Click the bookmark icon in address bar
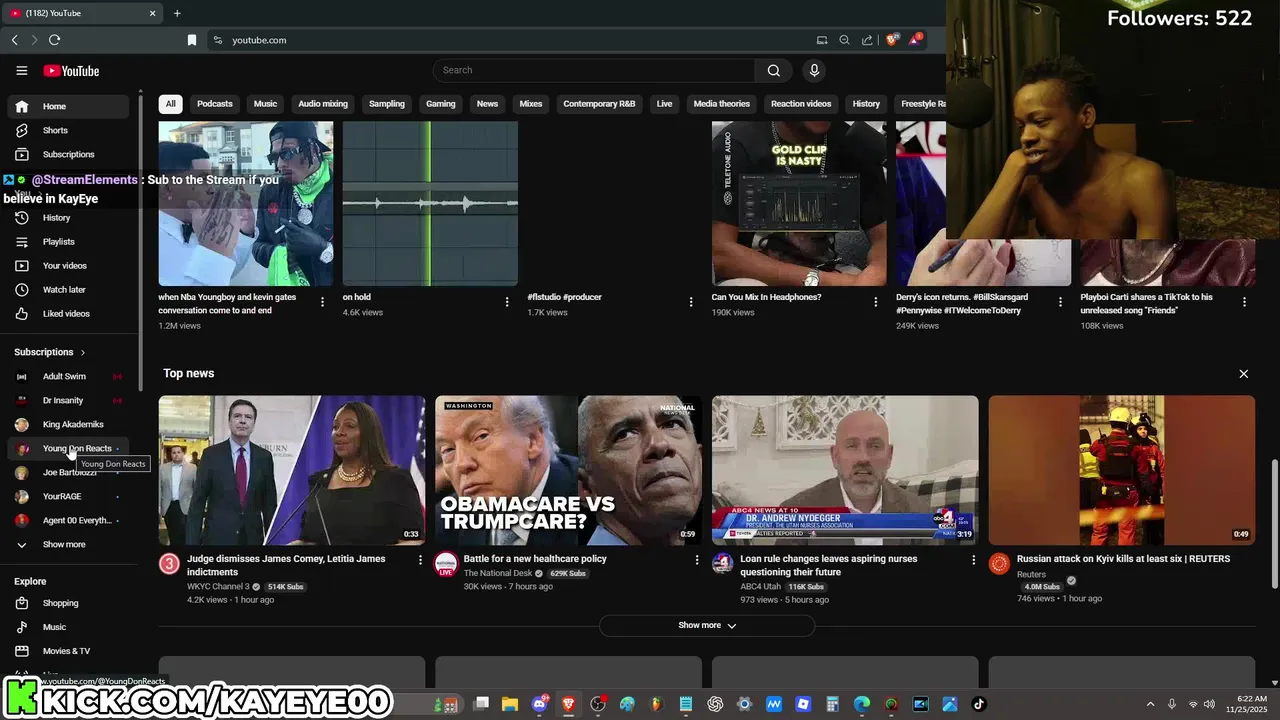Viewport: 1280px width, 720px height. pos(192,40)
